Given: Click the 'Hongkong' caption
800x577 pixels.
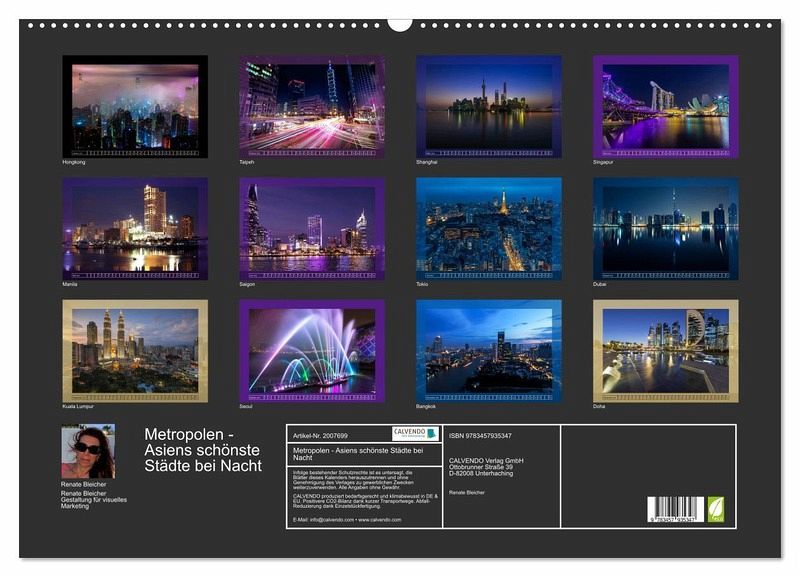Looking at the screenshot, I should point(74,162).
